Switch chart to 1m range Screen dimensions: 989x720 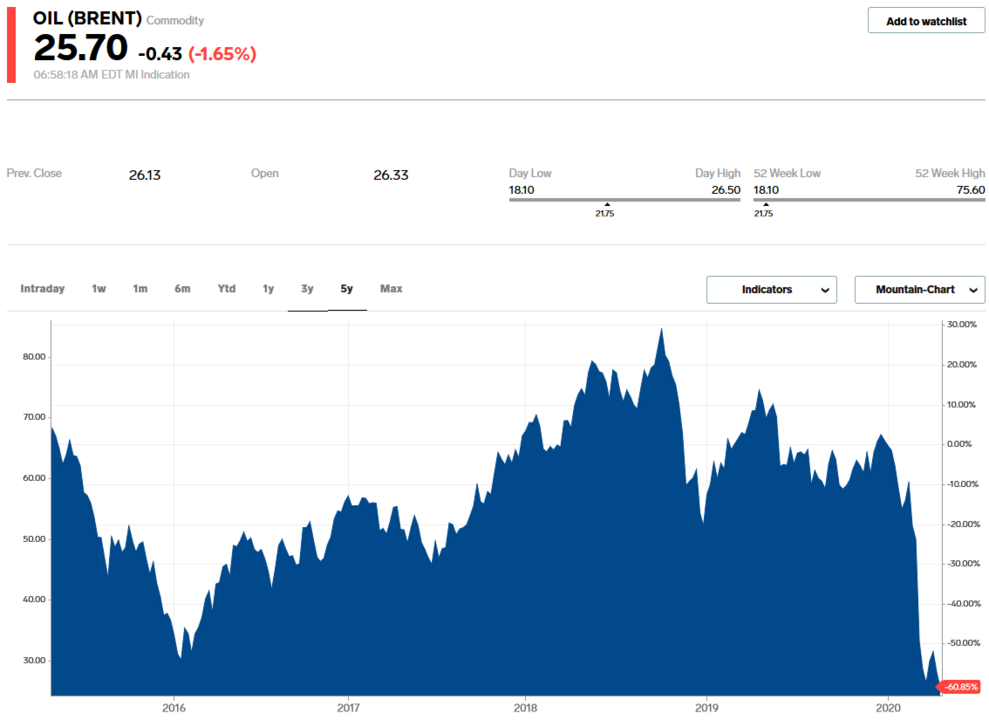(x=140, y=289)
